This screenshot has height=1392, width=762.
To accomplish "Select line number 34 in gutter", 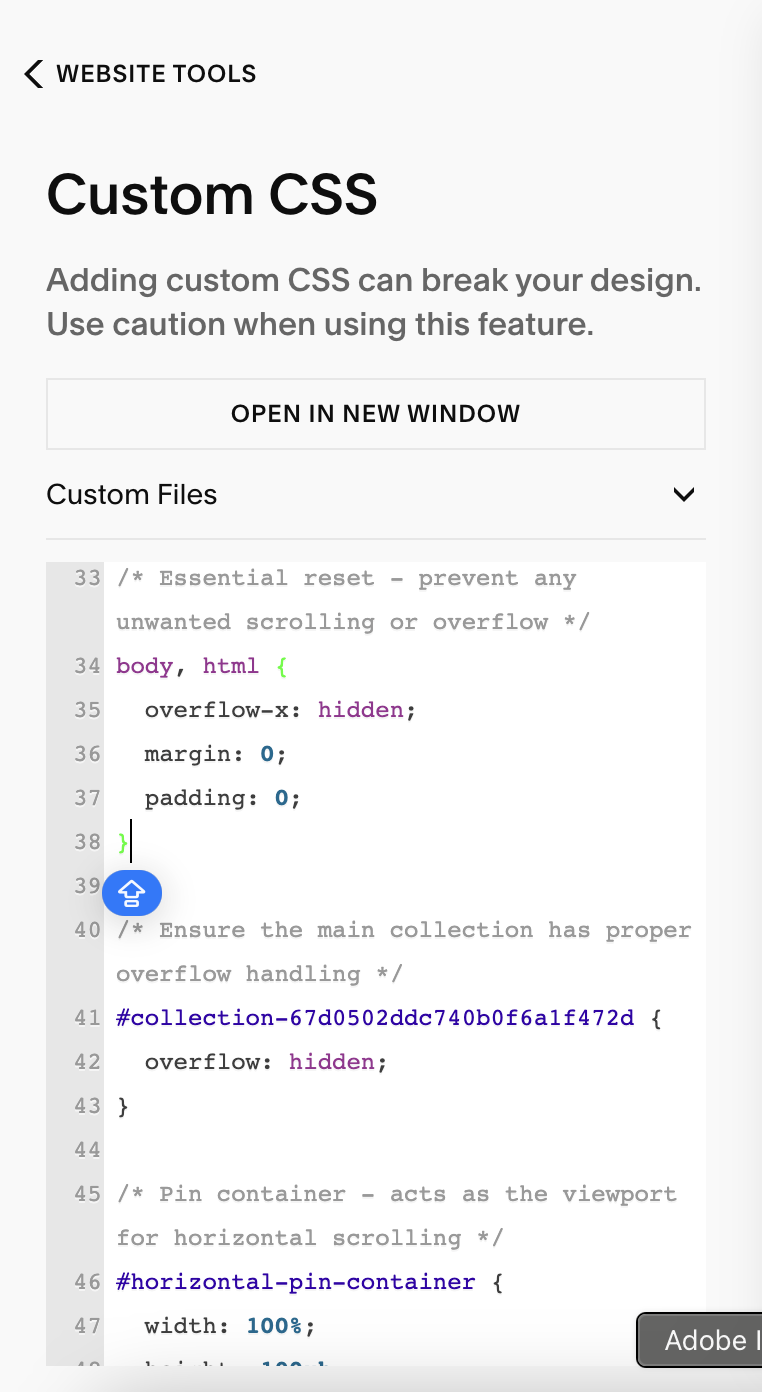I will pos(87,666).
